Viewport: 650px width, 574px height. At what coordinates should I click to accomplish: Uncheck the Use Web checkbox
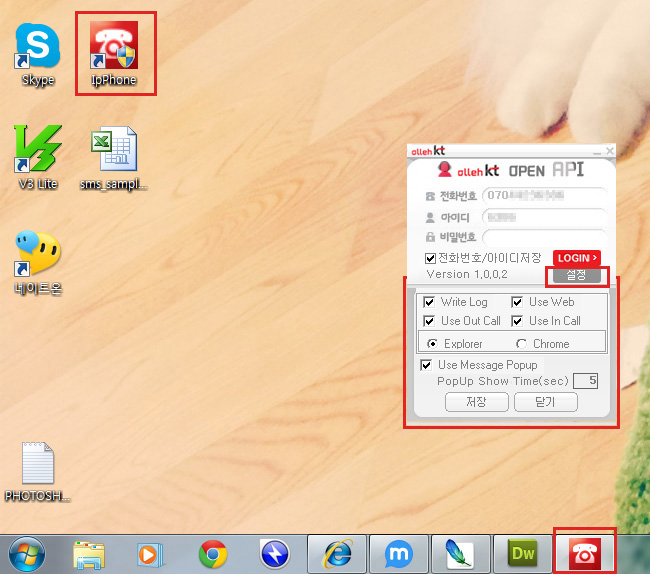[518, 302]
